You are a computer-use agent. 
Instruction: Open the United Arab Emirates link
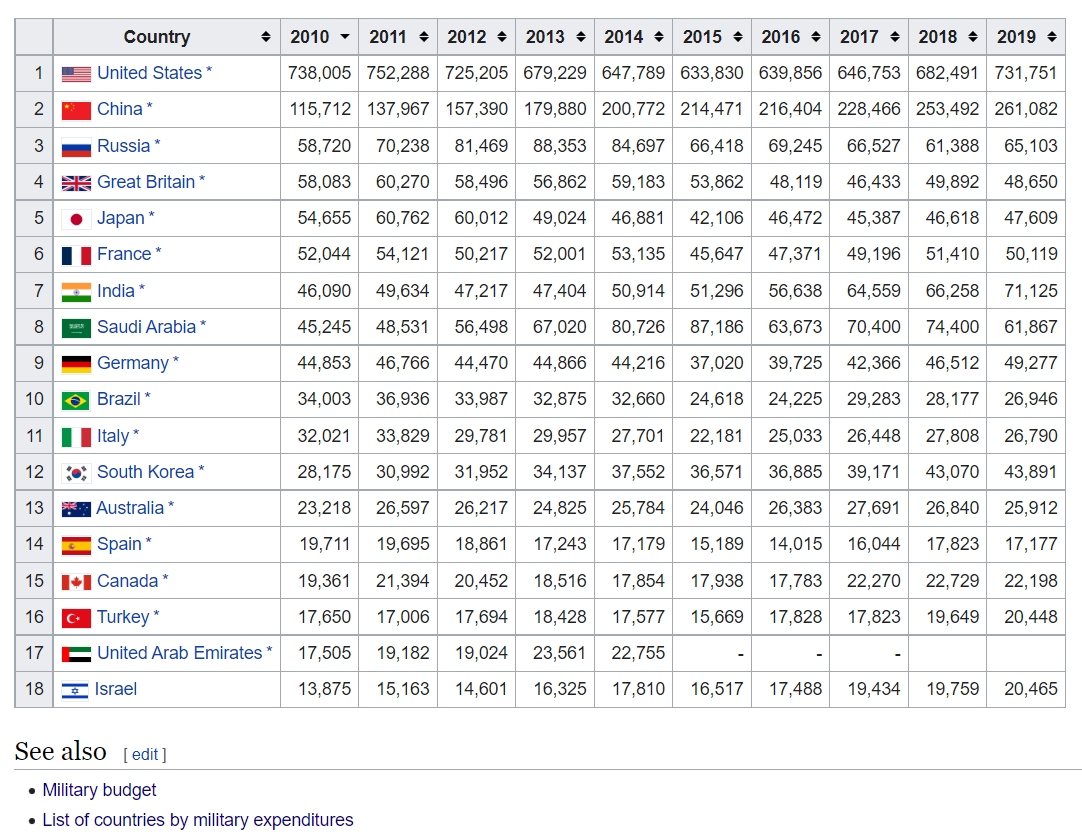coord(179,653)
